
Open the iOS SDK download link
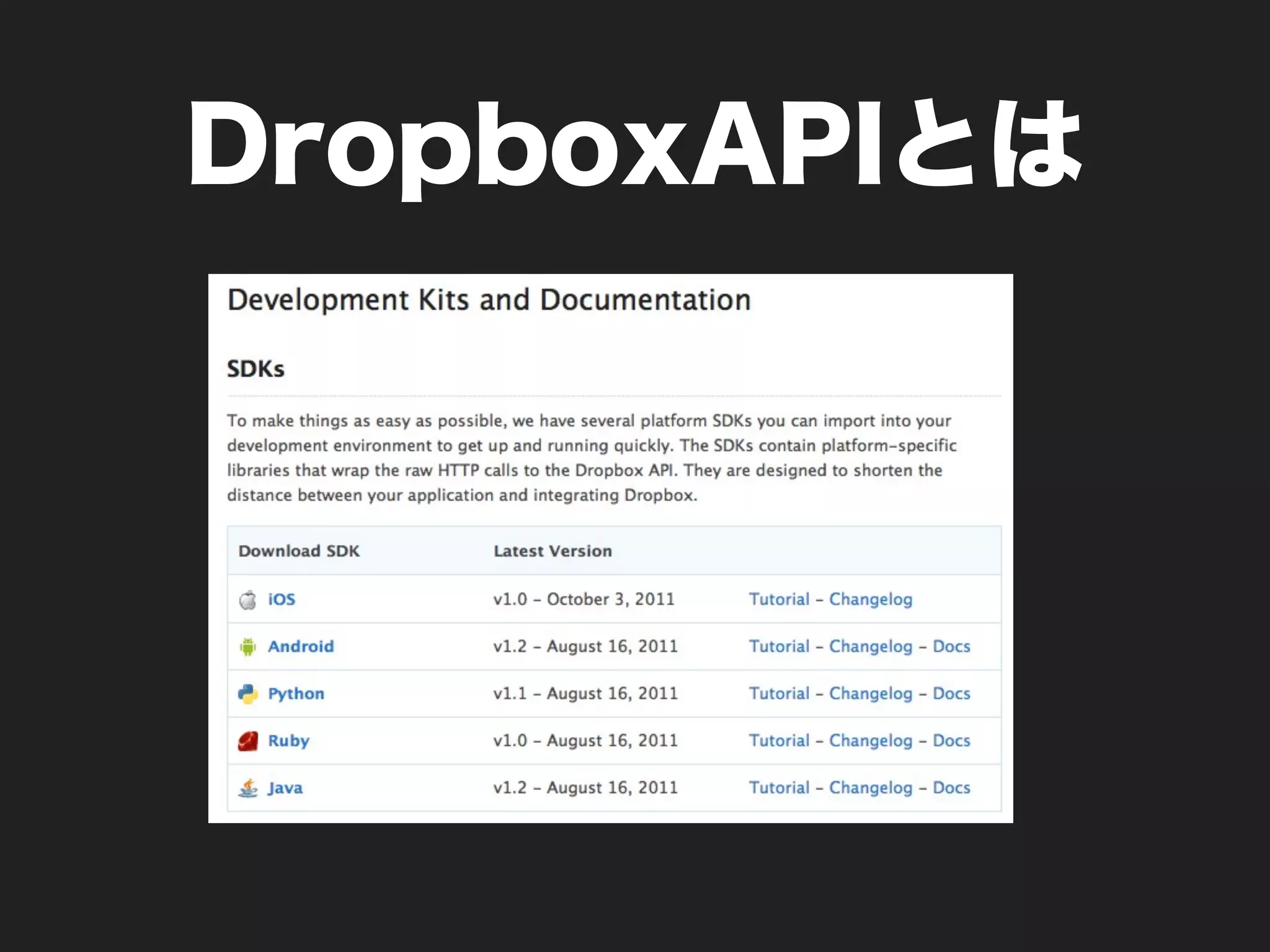(282, 599)
